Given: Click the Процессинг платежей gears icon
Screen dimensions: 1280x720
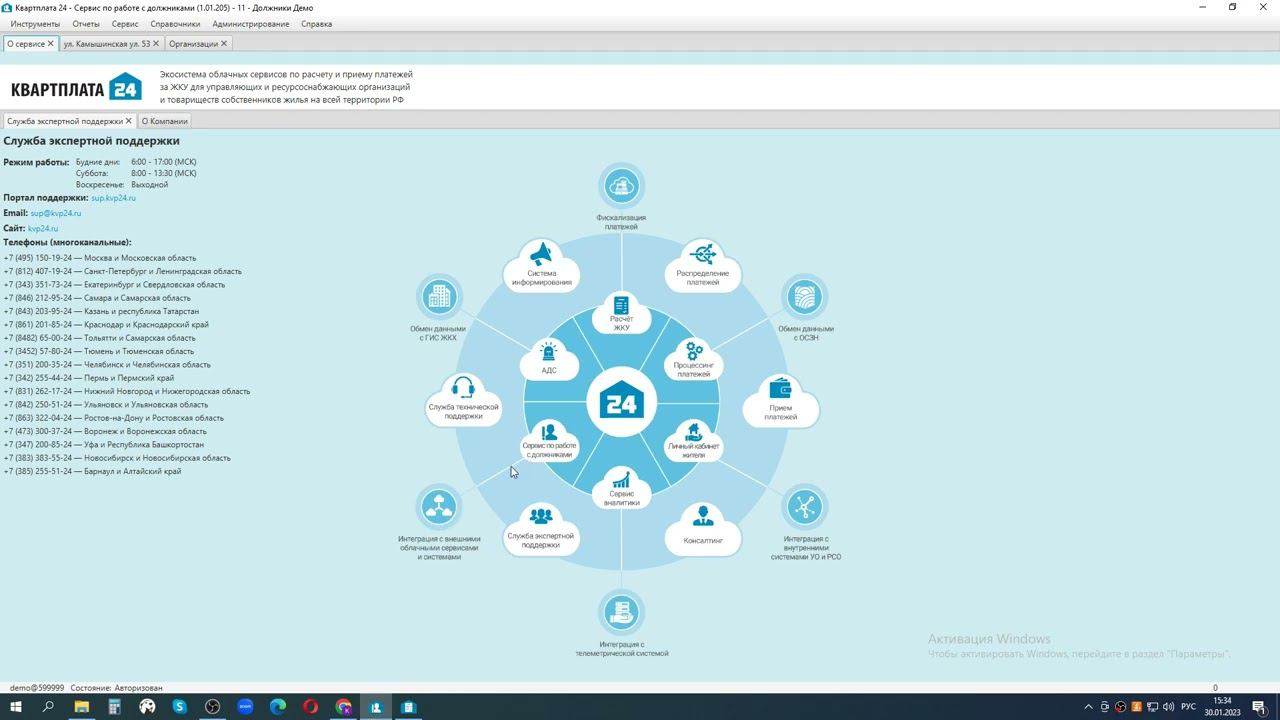Looking at the screenshot, I should click(694, 351).
